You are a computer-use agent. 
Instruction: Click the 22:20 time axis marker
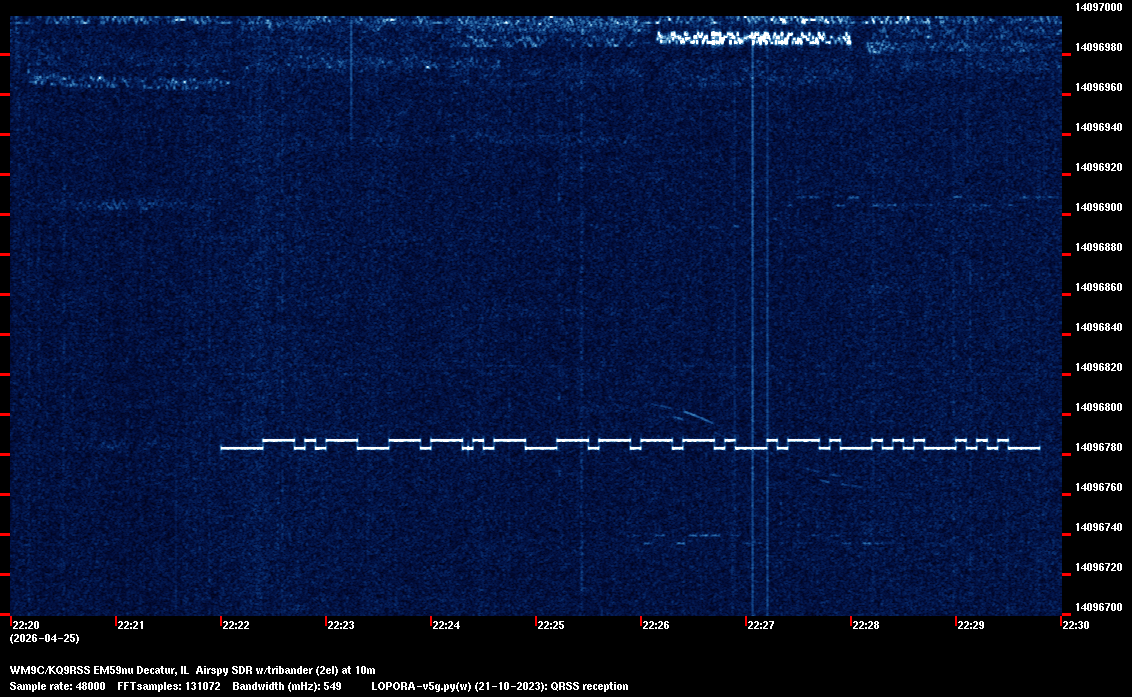tap(26, 625)
